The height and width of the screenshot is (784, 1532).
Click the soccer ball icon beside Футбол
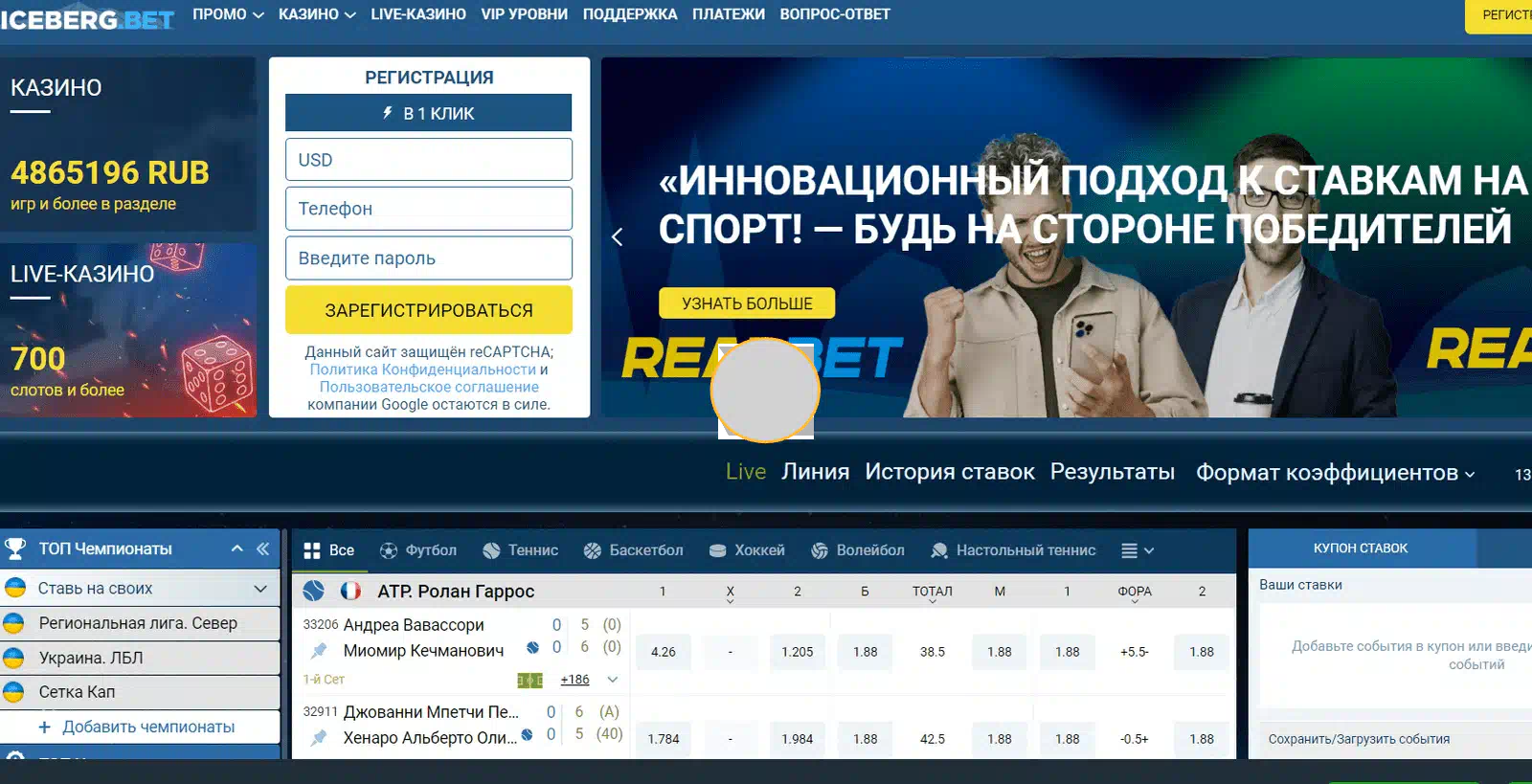[x=389, y=550]
